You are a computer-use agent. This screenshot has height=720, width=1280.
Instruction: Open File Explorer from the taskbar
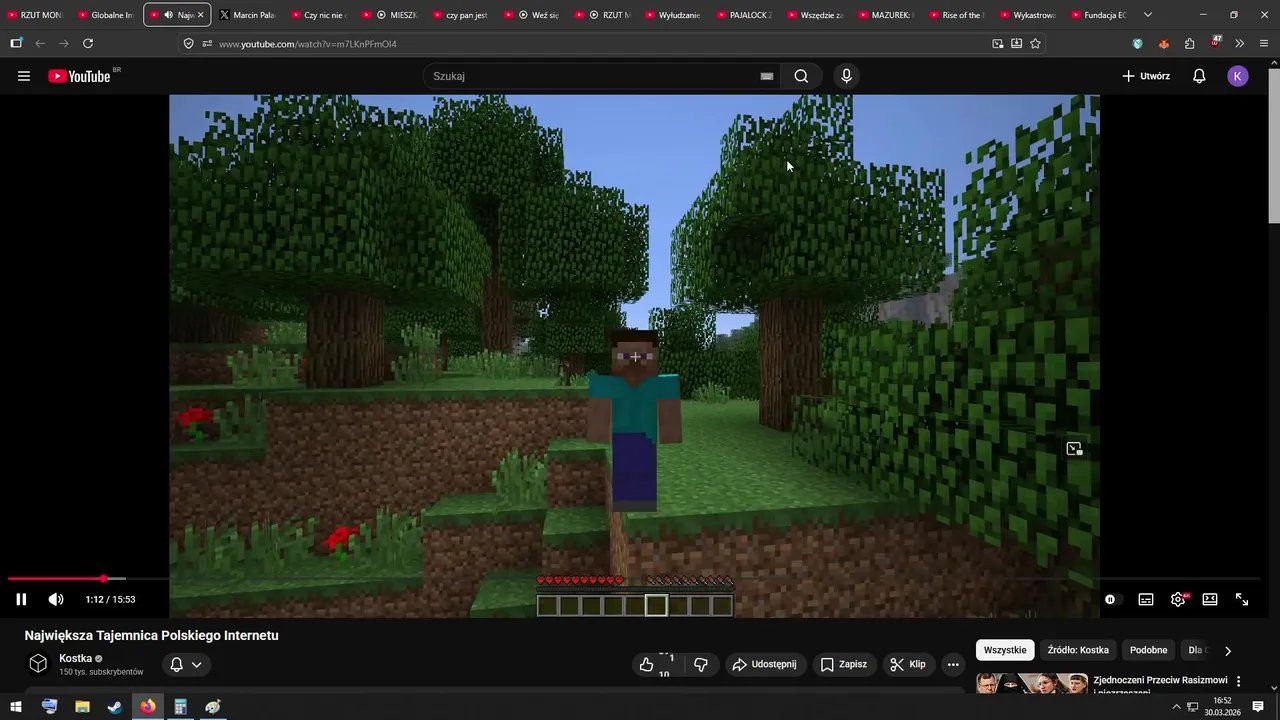[82, 707]
